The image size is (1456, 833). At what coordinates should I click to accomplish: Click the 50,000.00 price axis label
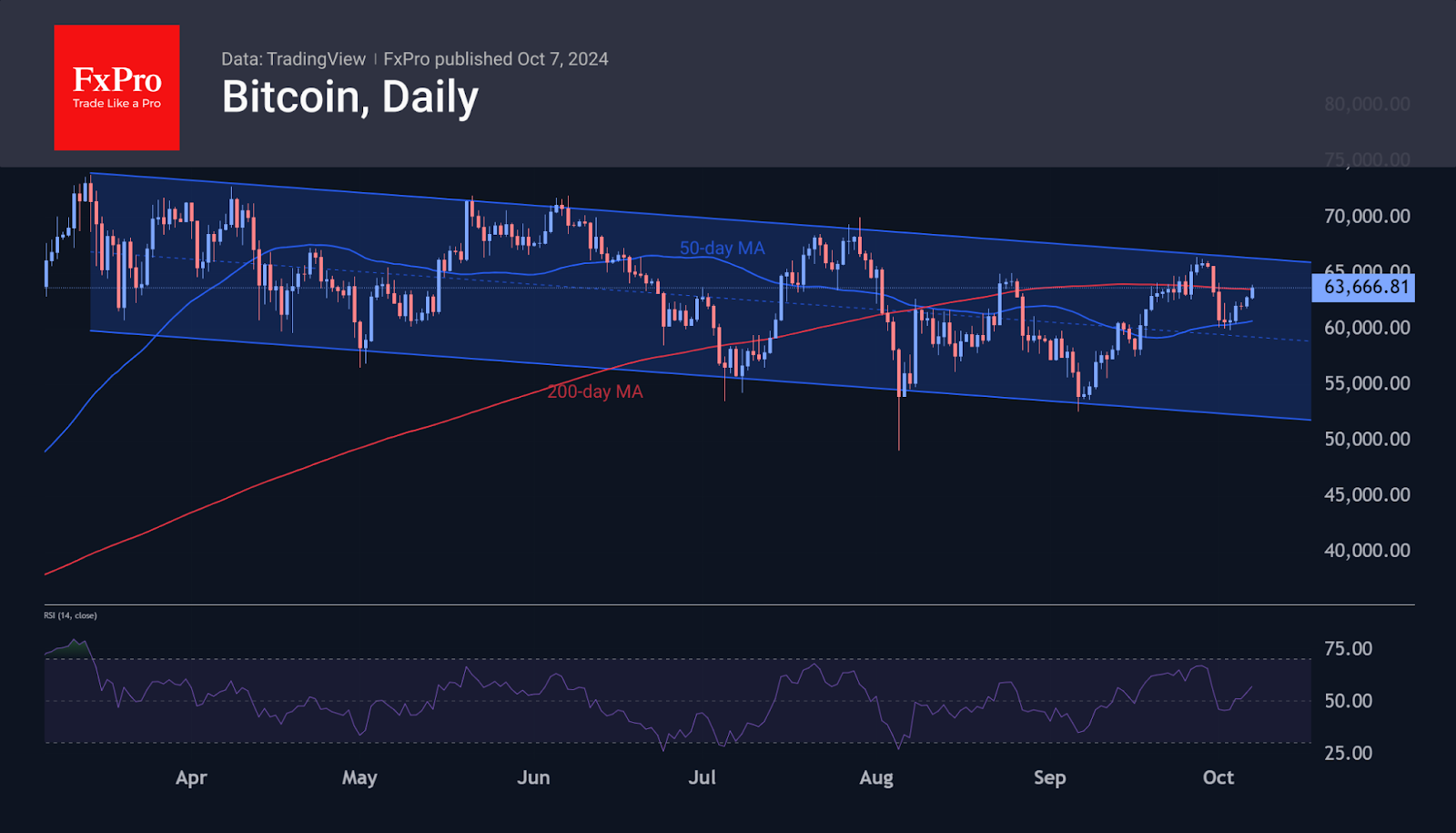point(1367,439)
